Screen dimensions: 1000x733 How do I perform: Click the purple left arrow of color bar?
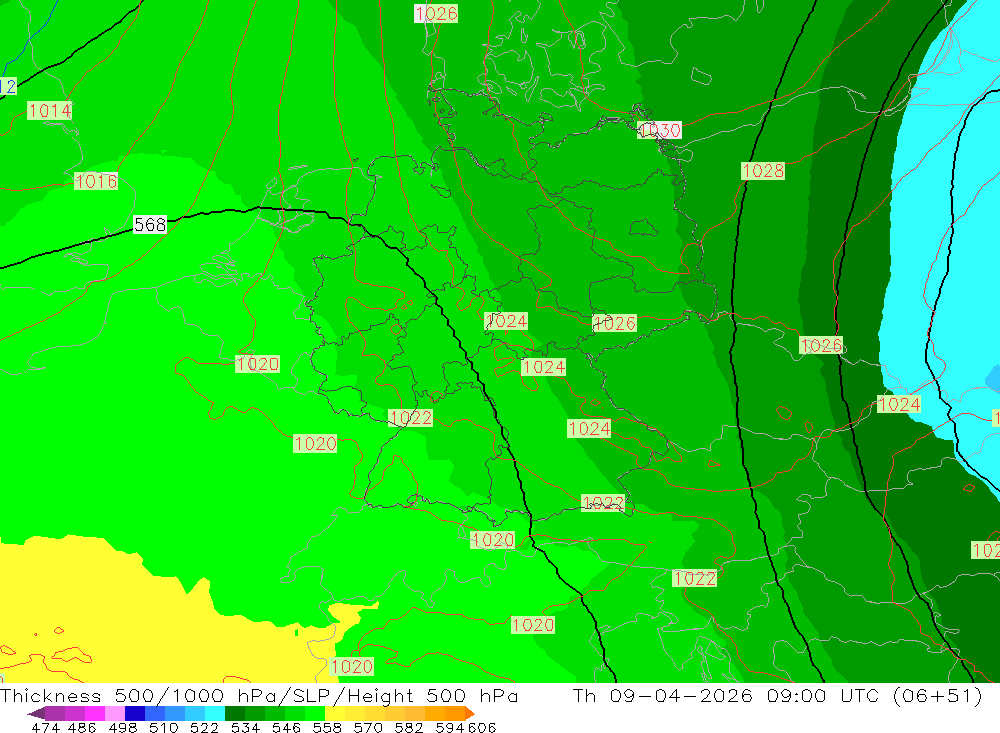coord(36,713)
